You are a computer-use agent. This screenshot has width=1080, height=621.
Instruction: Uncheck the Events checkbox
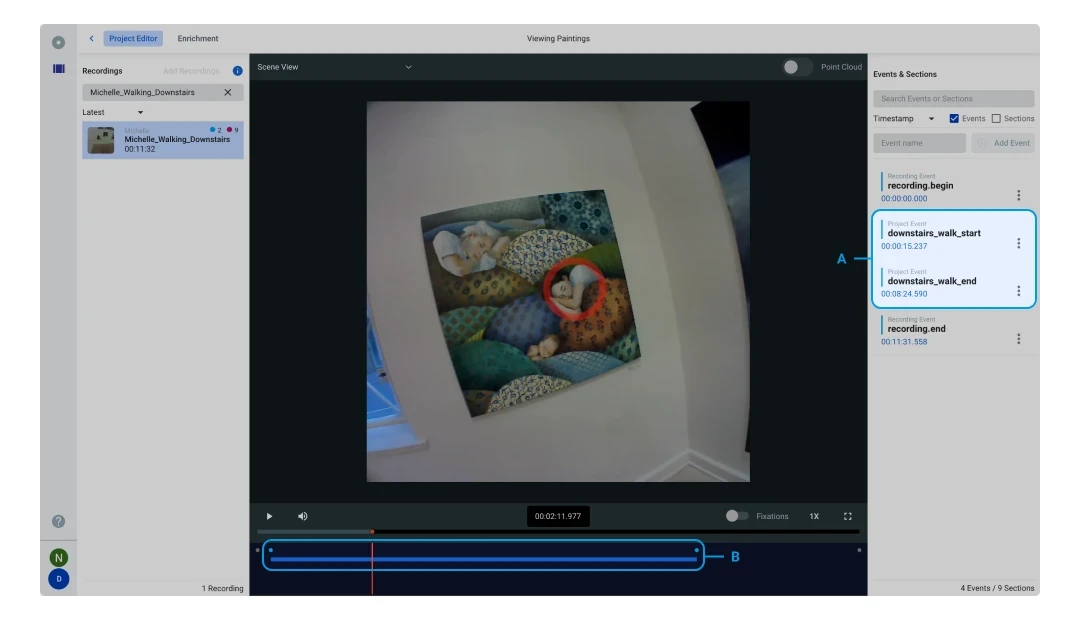[x=954, y=118]
